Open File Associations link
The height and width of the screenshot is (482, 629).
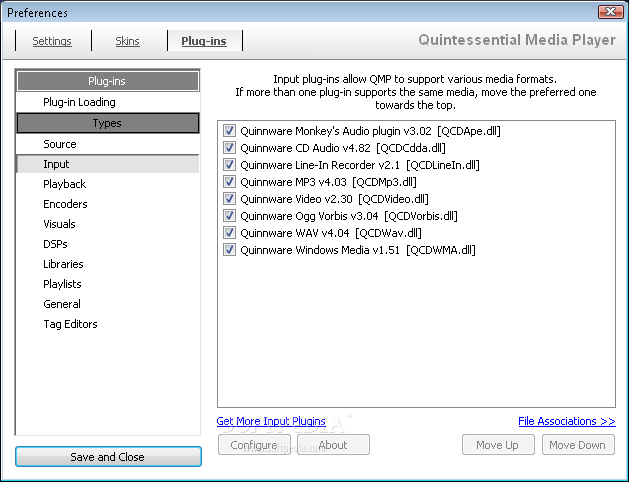pos(567,421)
